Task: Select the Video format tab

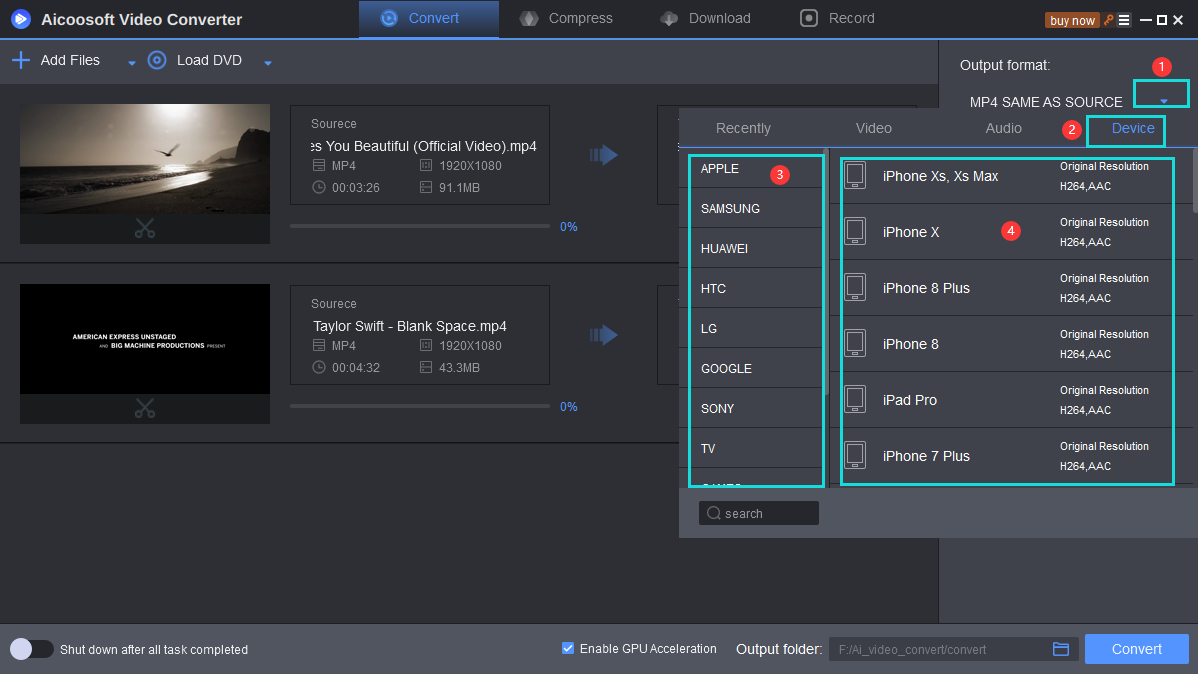Action: click(873, 128)
